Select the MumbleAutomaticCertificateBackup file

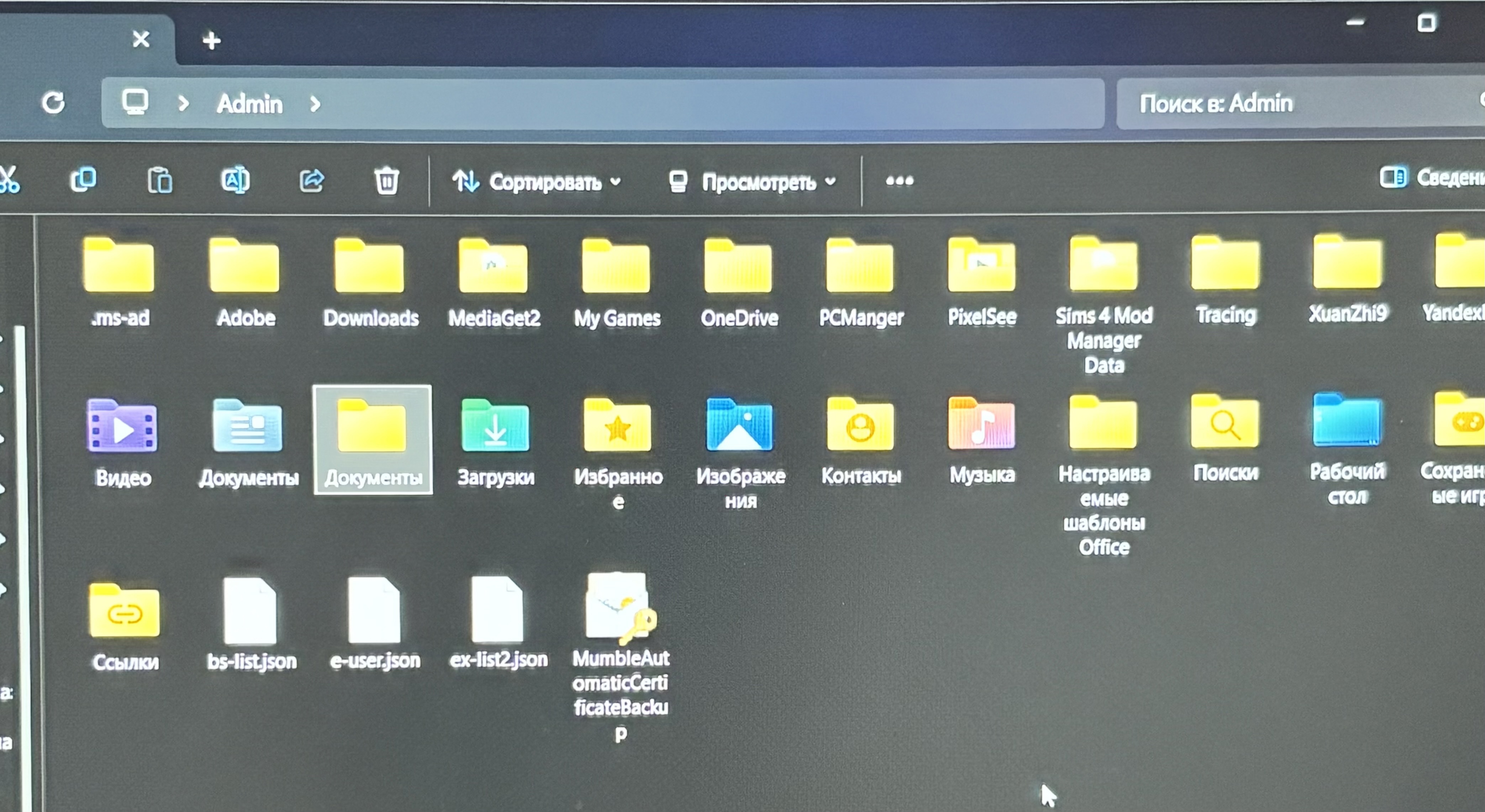coord(620,657)
